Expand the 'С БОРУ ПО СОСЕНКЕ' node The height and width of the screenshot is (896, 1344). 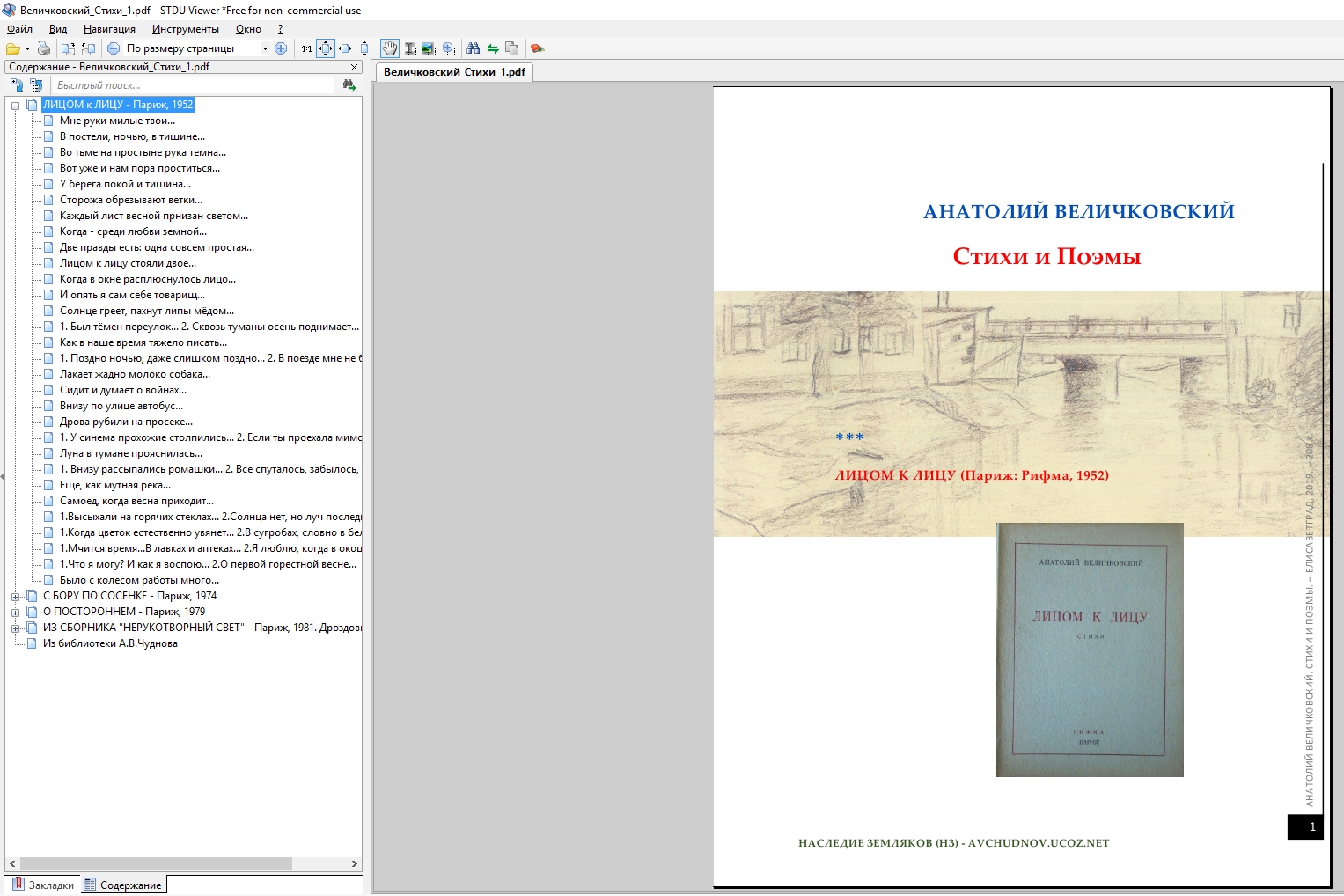(16, 596)
